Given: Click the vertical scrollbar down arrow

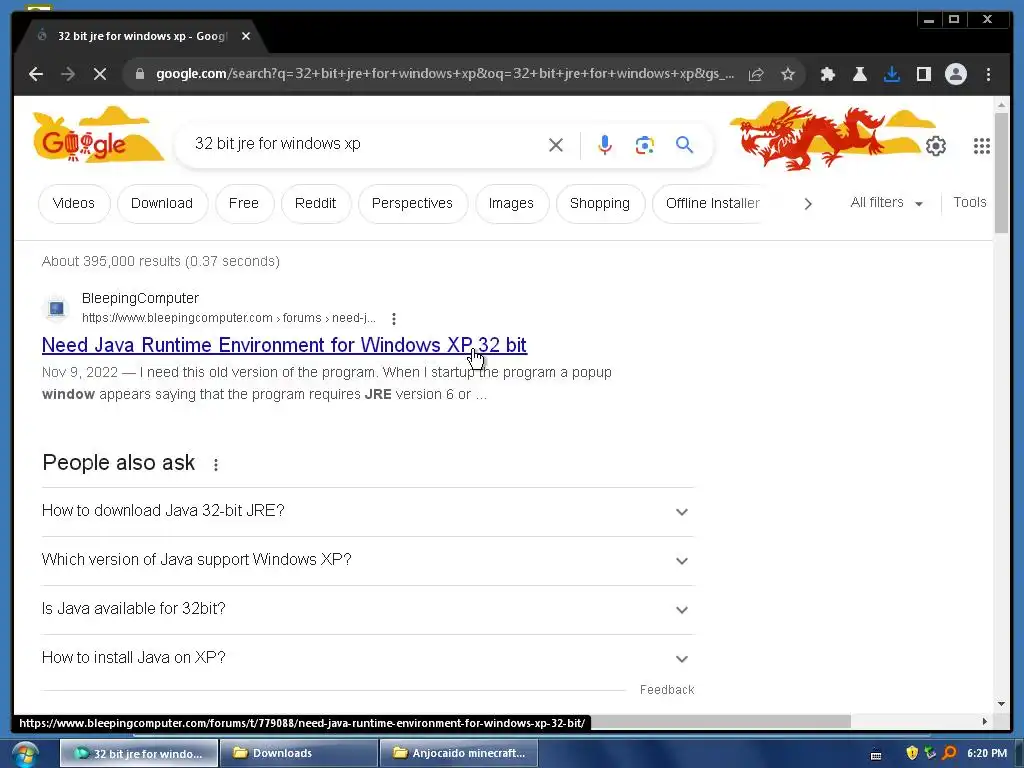Looking at the screenshot, I should (x=1001, y=704).
